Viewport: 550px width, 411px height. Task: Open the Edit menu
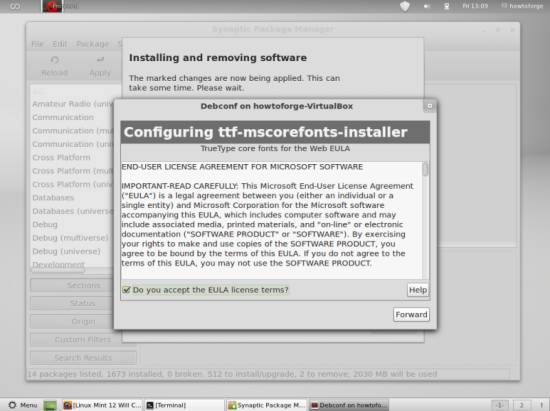(59, 44)
